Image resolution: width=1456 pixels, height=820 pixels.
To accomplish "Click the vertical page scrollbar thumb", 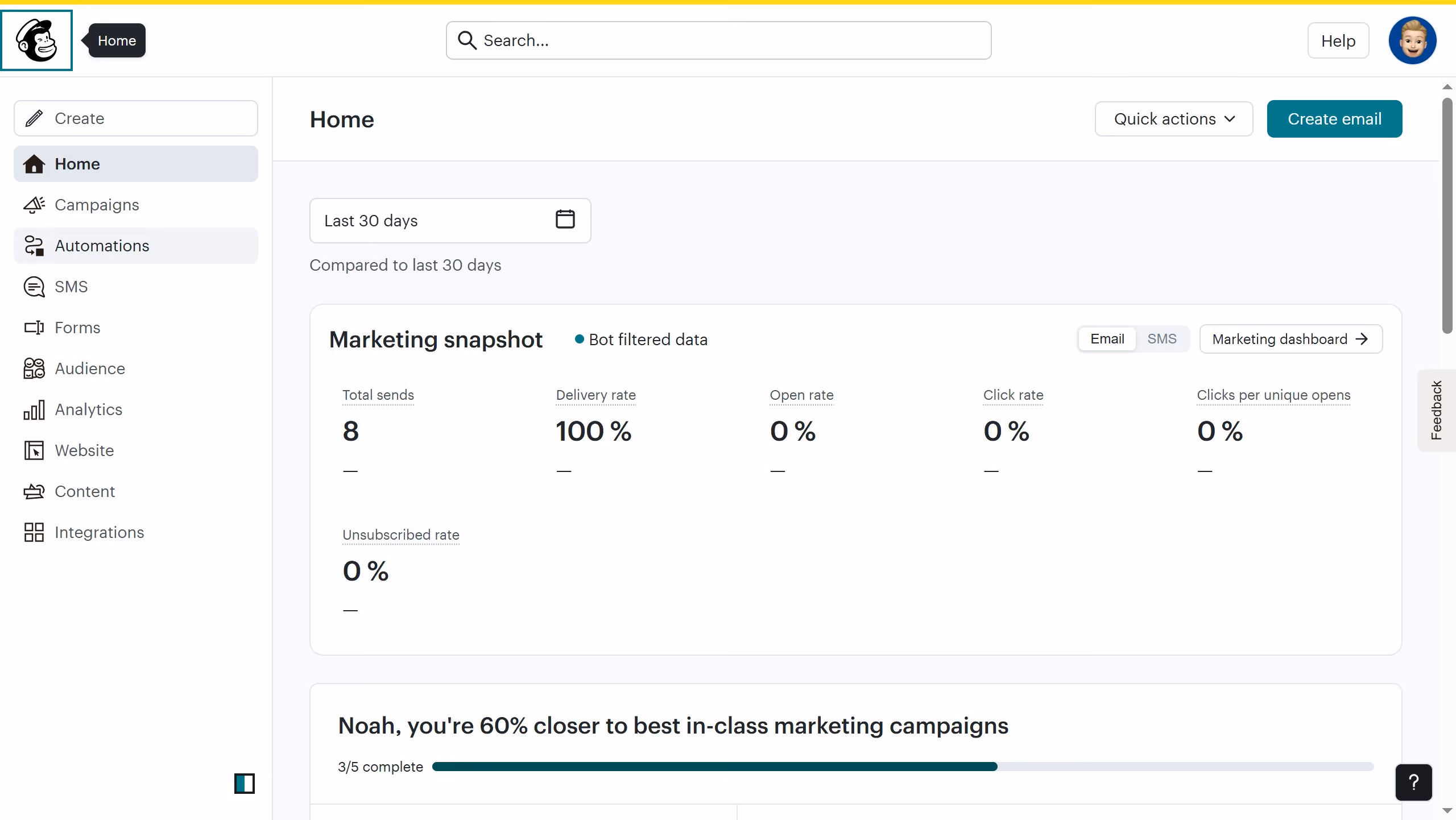I will coord(1447,216).
